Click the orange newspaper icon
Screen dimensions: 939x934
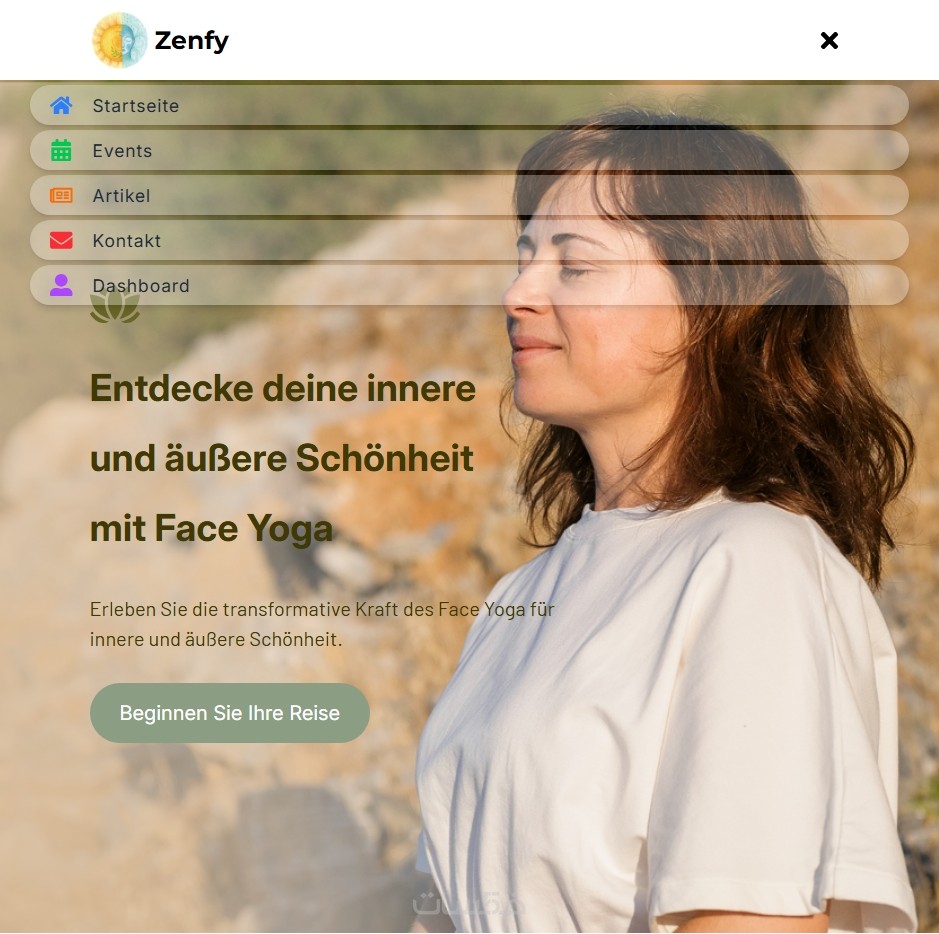click(x=61, y=195)
